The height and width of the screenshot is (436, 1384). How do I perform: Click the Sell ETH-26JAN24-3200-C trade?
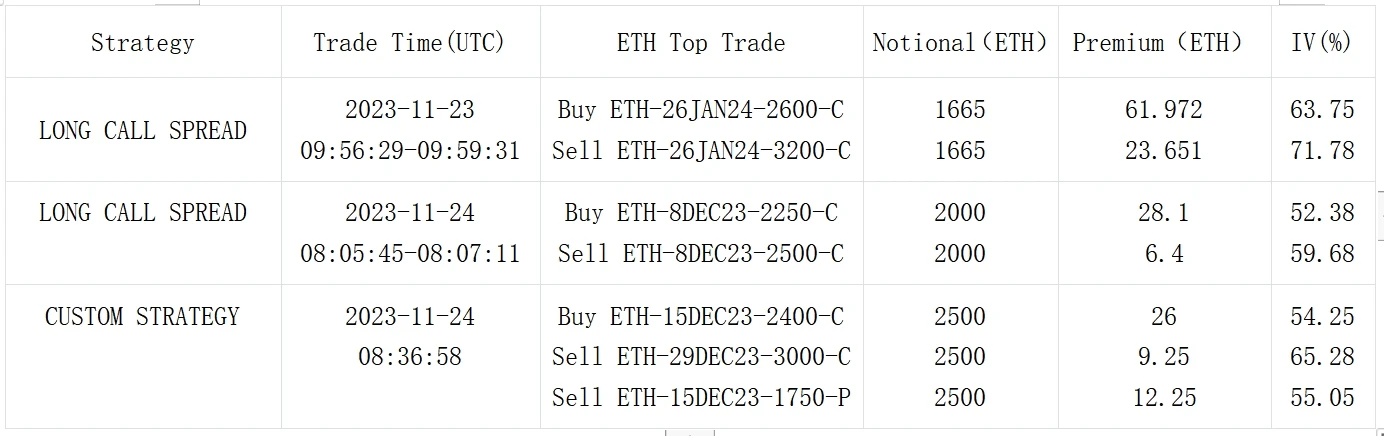coord(701,151)
